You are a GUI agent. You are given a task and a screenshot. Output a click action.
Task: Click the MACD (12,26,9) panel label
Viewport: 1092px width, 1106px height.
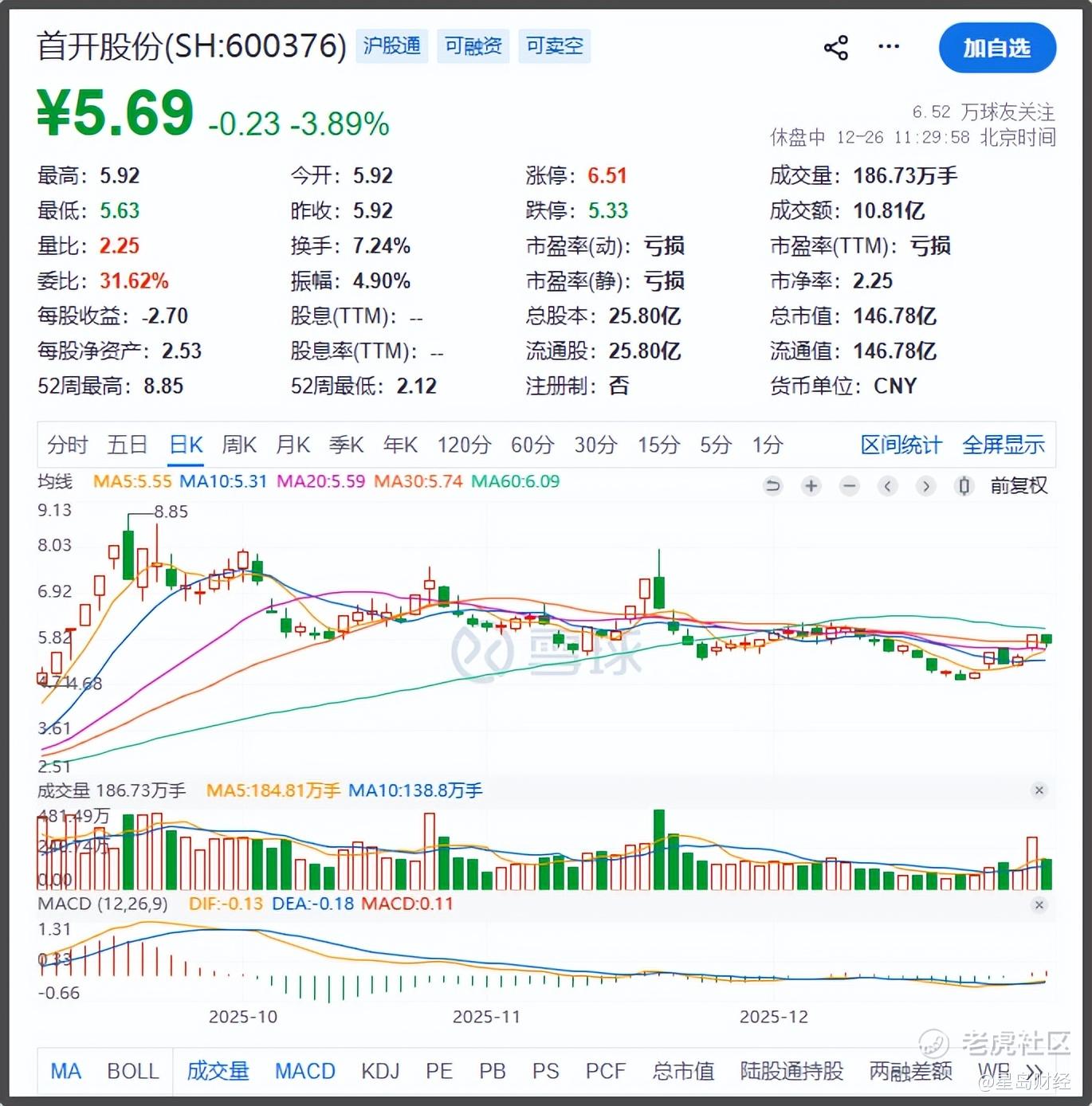[103, 904]
